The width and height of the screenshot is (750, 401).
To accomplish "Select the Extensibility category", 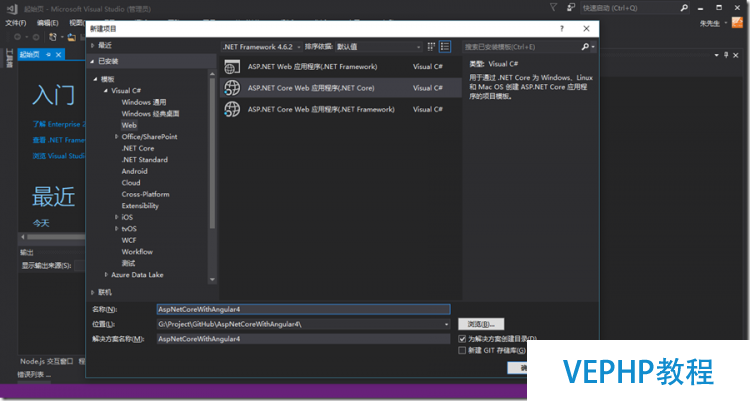I will (x=140, y=206).
